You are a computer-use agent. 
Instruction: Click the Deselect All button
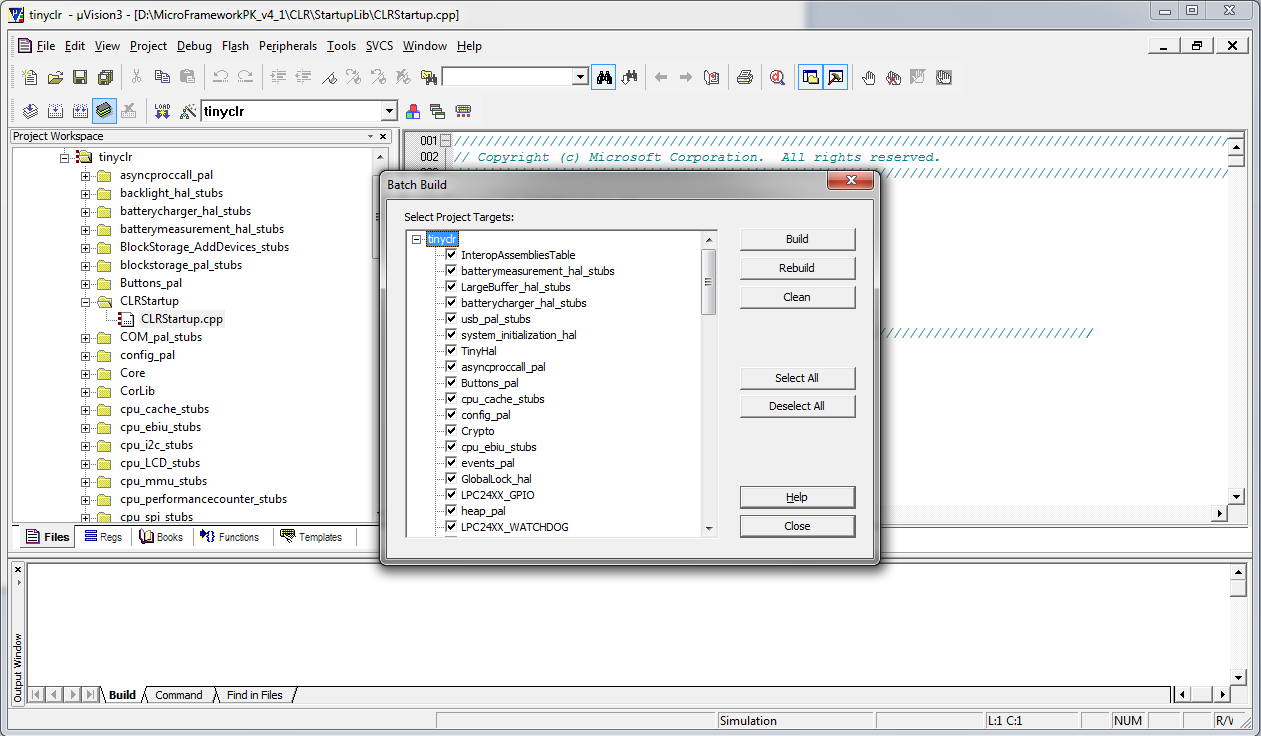[797, 406]
